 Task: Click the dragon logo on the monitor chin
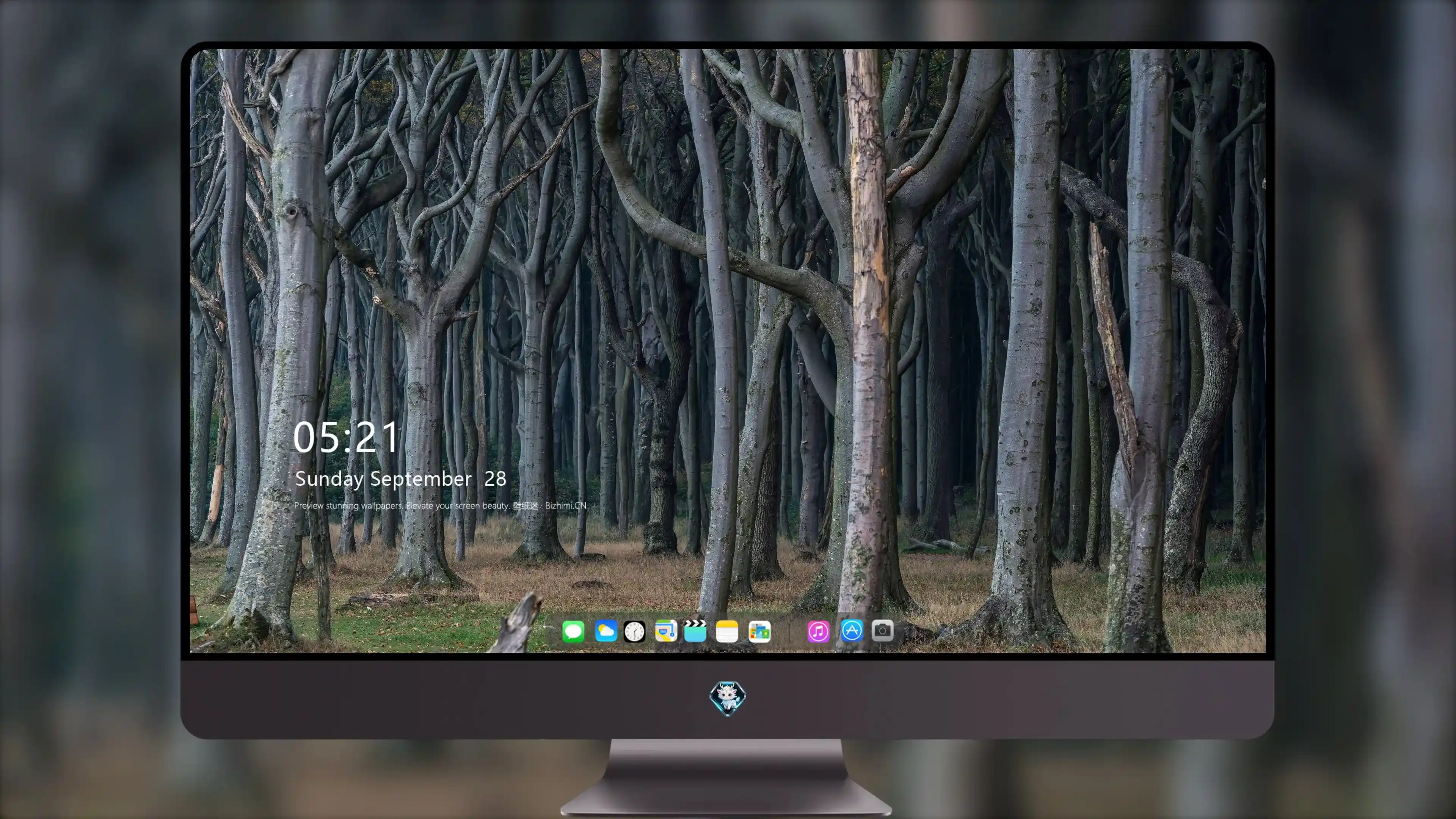click(728, 698)
